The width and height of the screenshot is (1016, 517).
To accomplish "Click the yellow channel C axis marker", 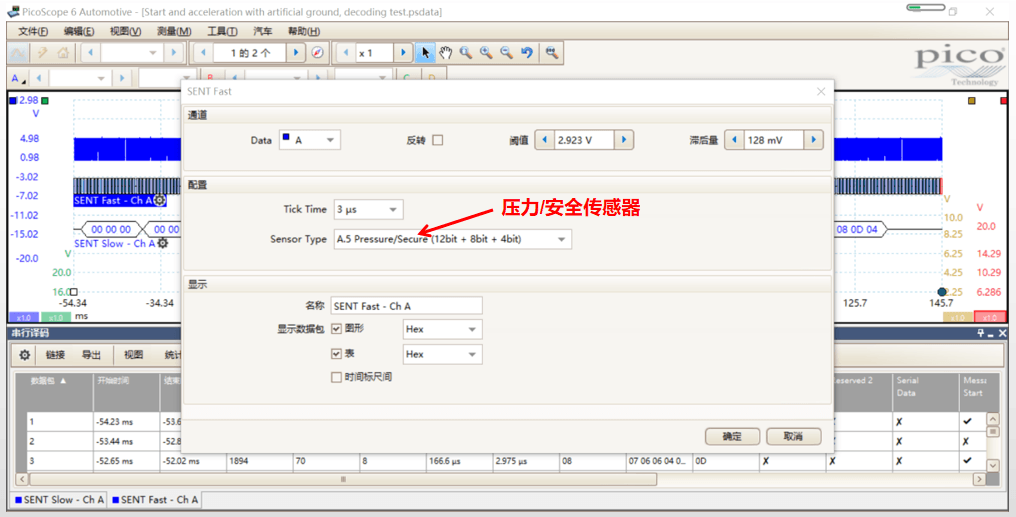I will point(971,101).
